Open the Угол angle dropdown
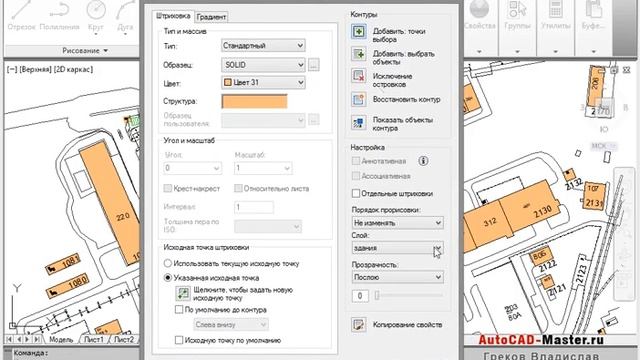This screenshot has width=640, height=360. click(192, 168)
